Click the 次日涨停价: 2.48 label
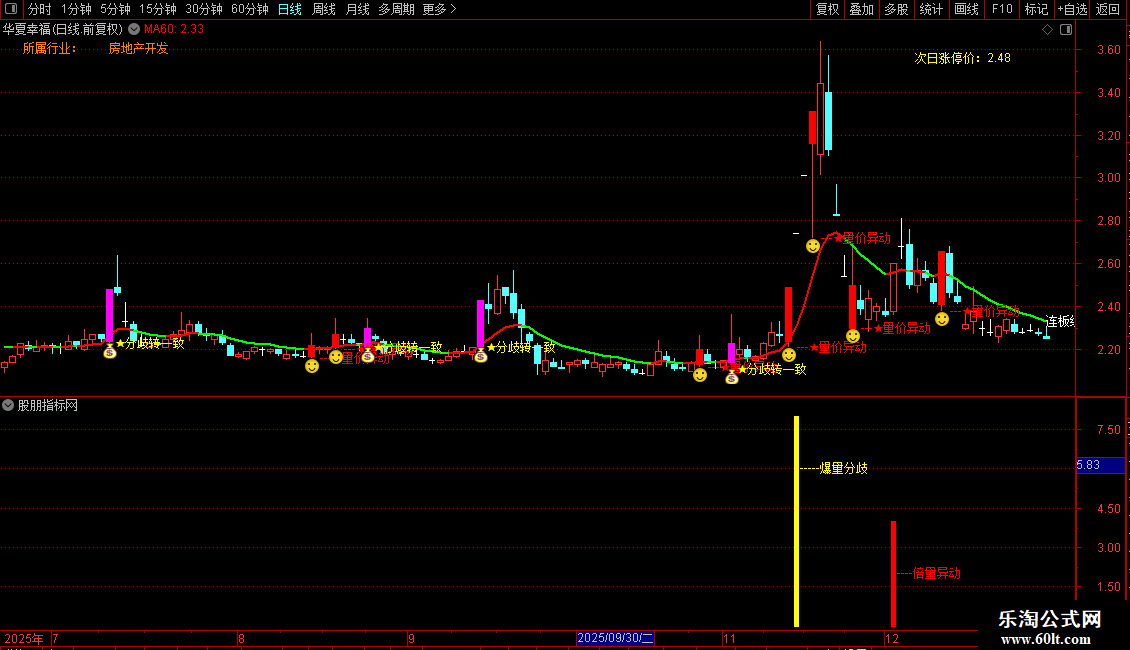 pos(962,58)
